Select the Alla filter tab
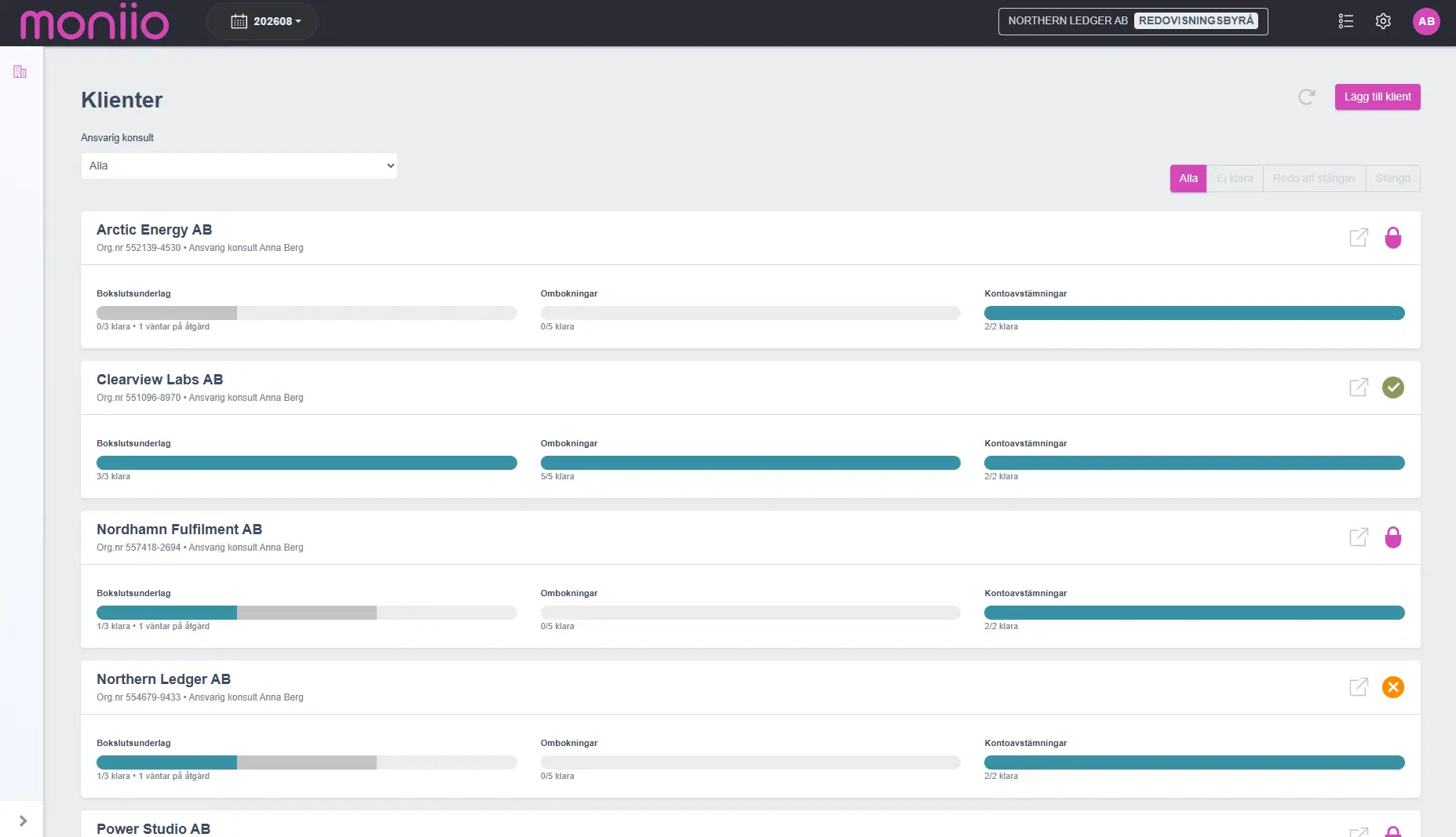The height and width of the screenshot is (837, 1456). pos(1188,178)
